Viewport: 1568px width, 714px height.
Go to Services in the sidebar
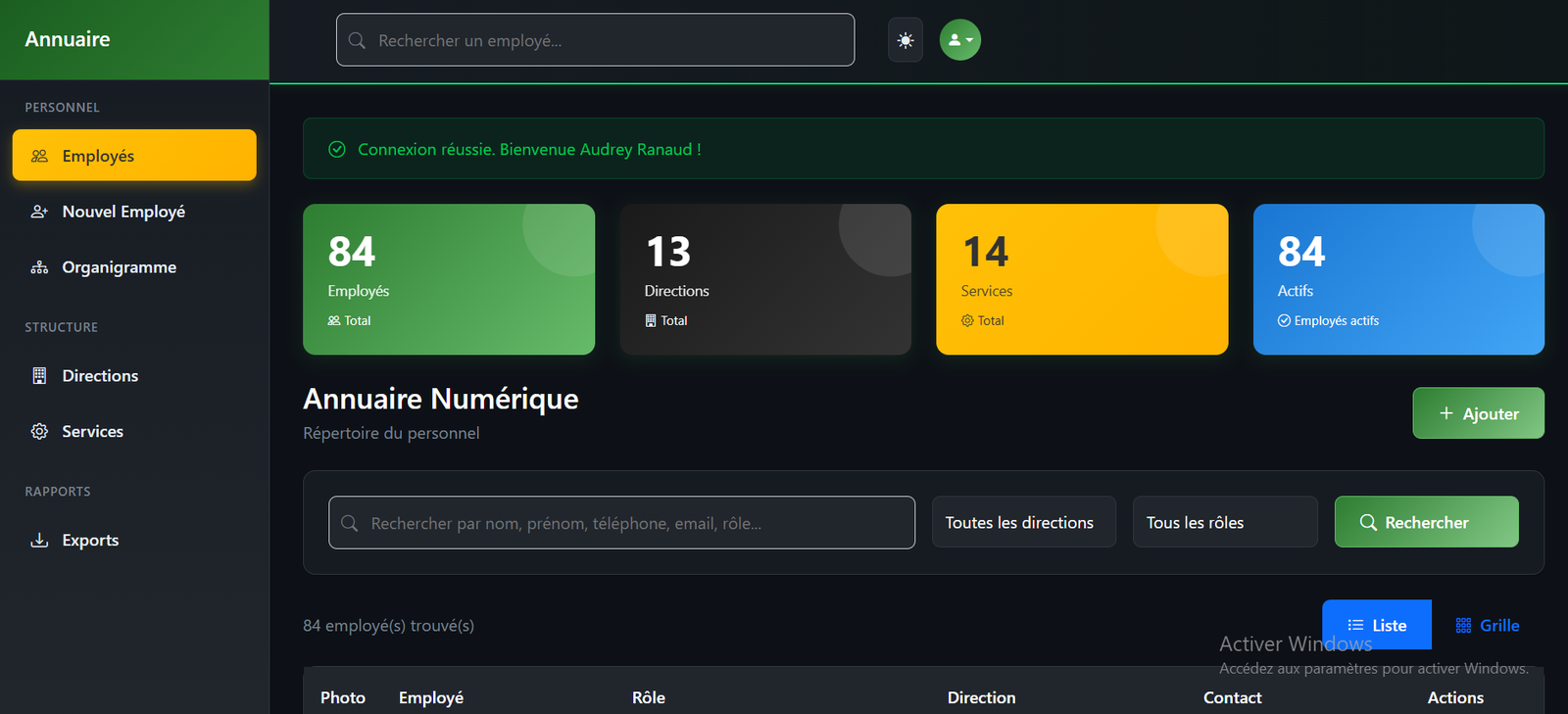[134, 431]
